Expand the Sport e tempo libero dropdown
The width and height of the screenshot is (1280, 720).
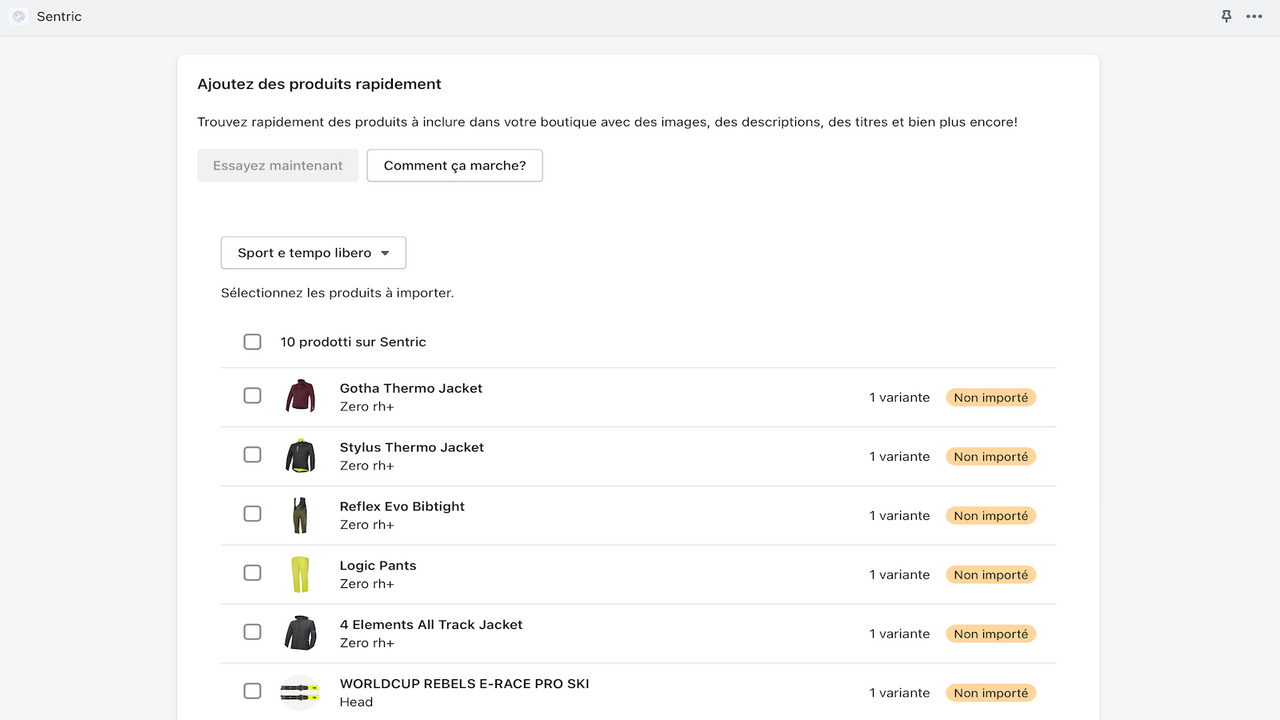(x=313, y=253)
